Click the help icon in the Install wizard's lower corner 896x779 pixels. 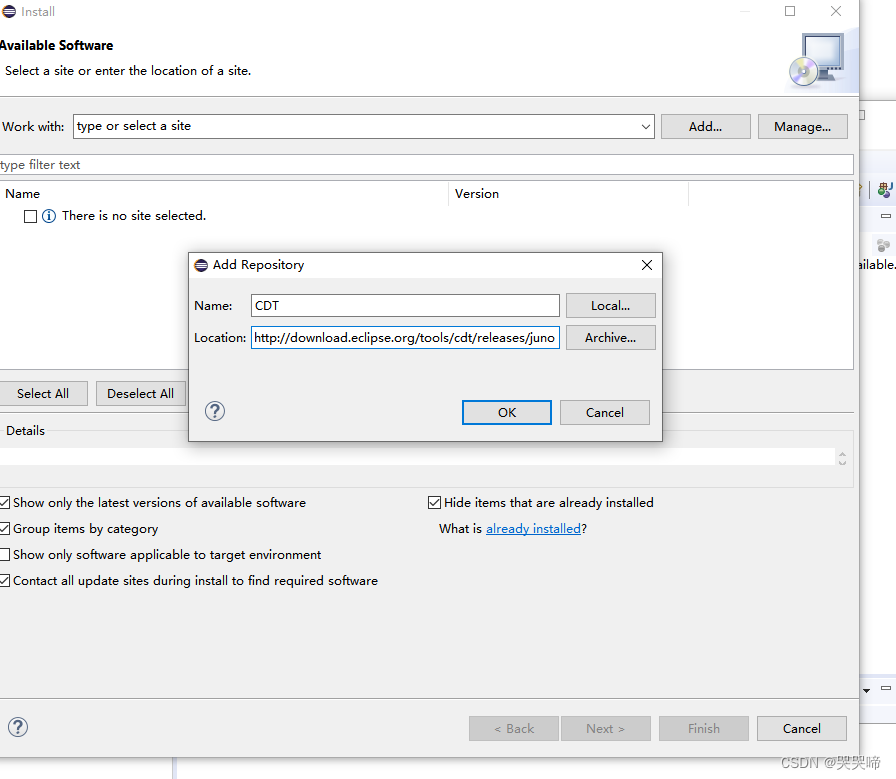tap(18, 727)
